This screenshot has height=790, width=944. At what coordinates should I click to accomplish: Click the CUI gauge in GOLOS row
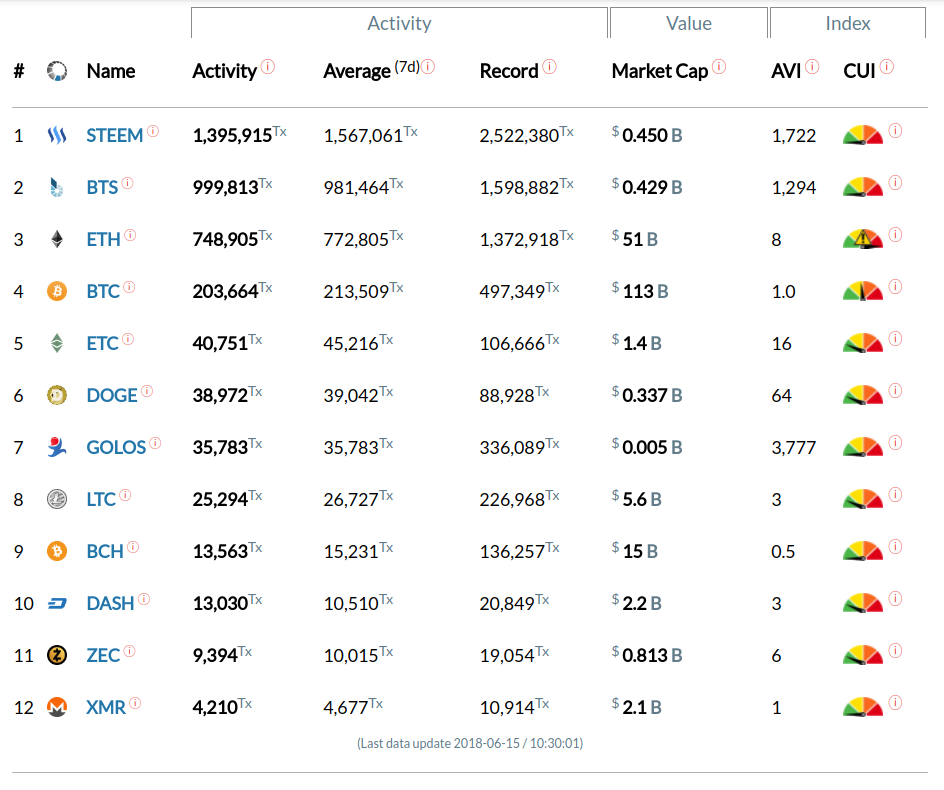tap(863, 447)
